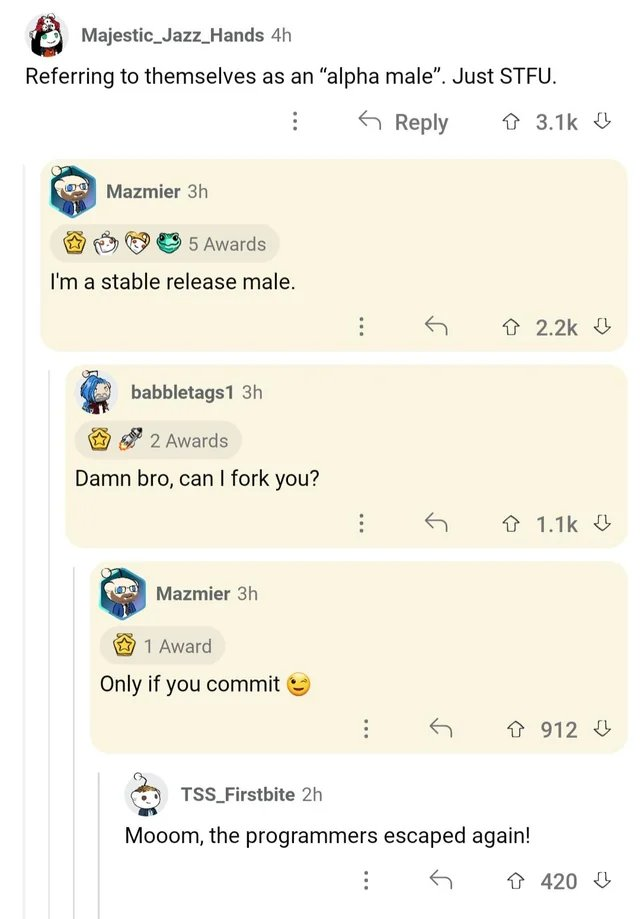Open more options on Majestic_Jazz_Hands' comment
This screenshot has height=919, width=640.
294,122
